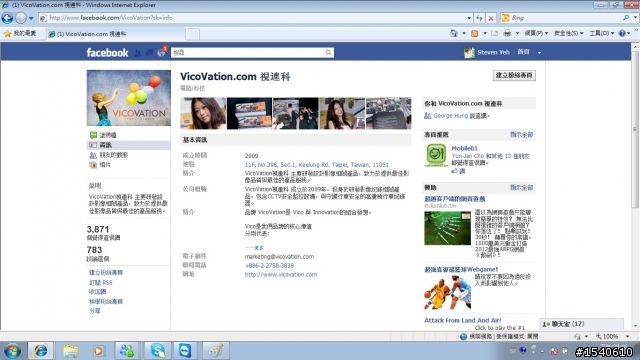Open Windows Explorer folder on taskbar
Viewport: 640px width, 360px height.
[70, 351]
